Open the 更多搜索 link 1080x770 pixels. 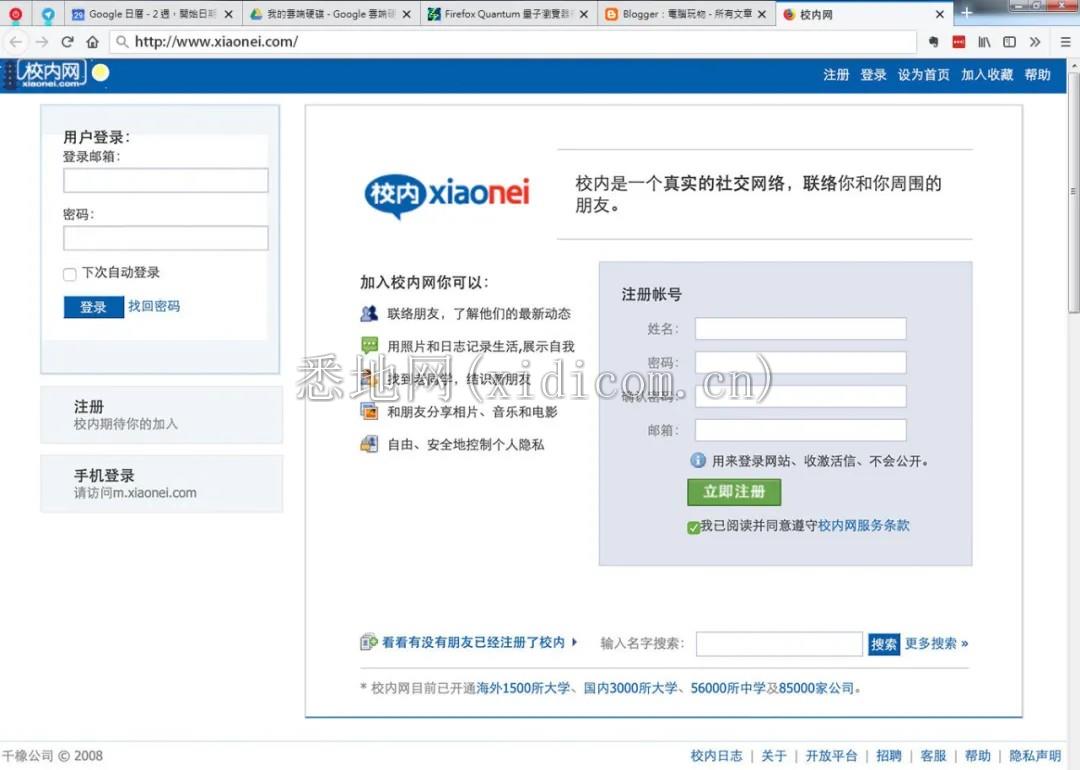pyautogui.click(x=937, y=643)
